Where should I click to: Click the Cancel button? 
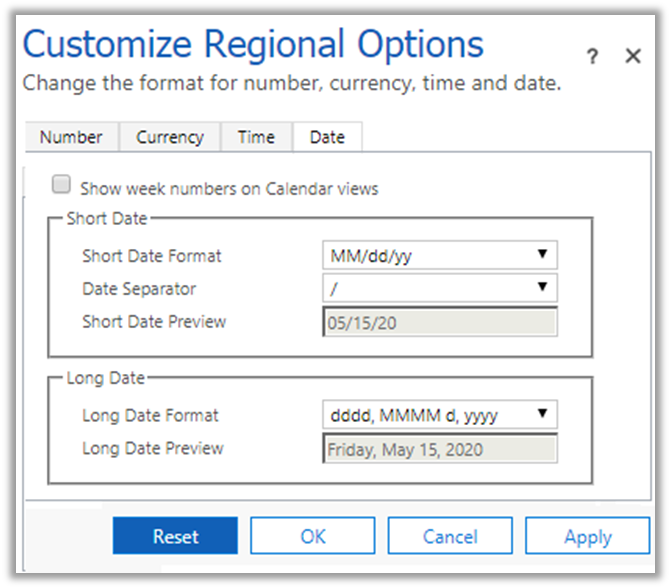pos(450,536)
